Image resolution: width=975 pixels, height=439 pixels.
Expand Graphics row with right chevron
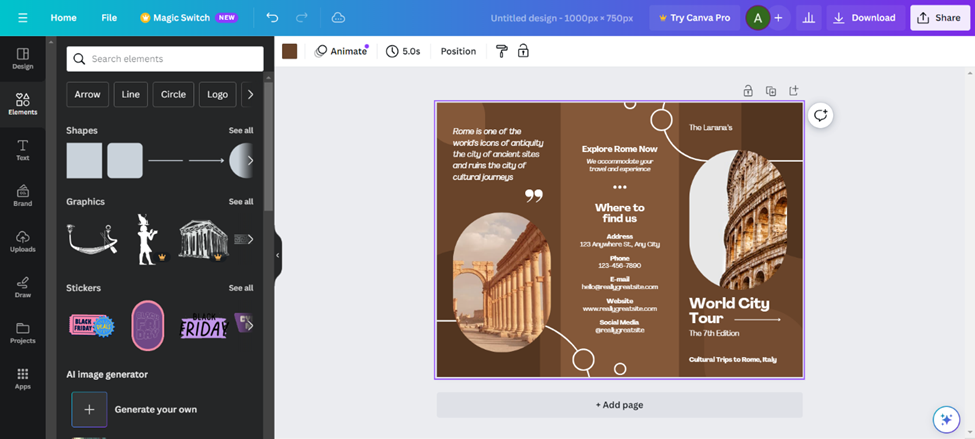pos(250,239)
